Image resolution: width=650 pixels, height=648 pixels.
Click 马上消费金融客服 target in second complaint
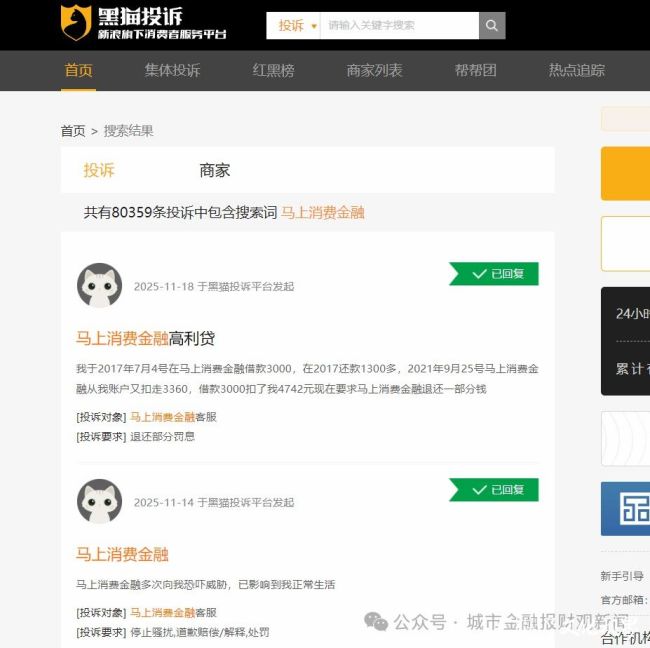pos(173,612)
